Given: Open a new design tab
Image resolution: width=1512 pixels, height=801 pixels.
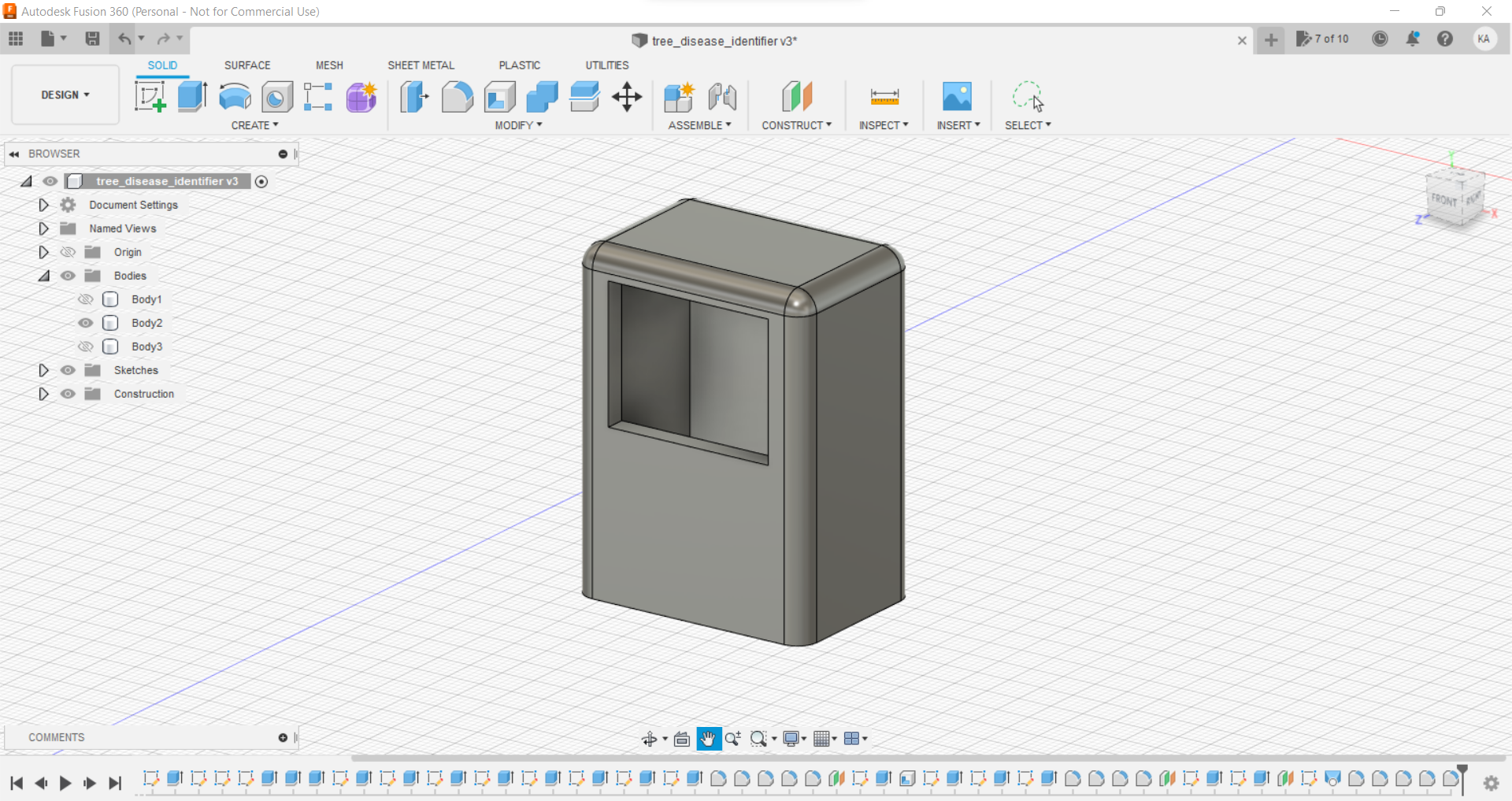Looking at the screenshot, I should pyautogui.click(x=1271, y=39).
